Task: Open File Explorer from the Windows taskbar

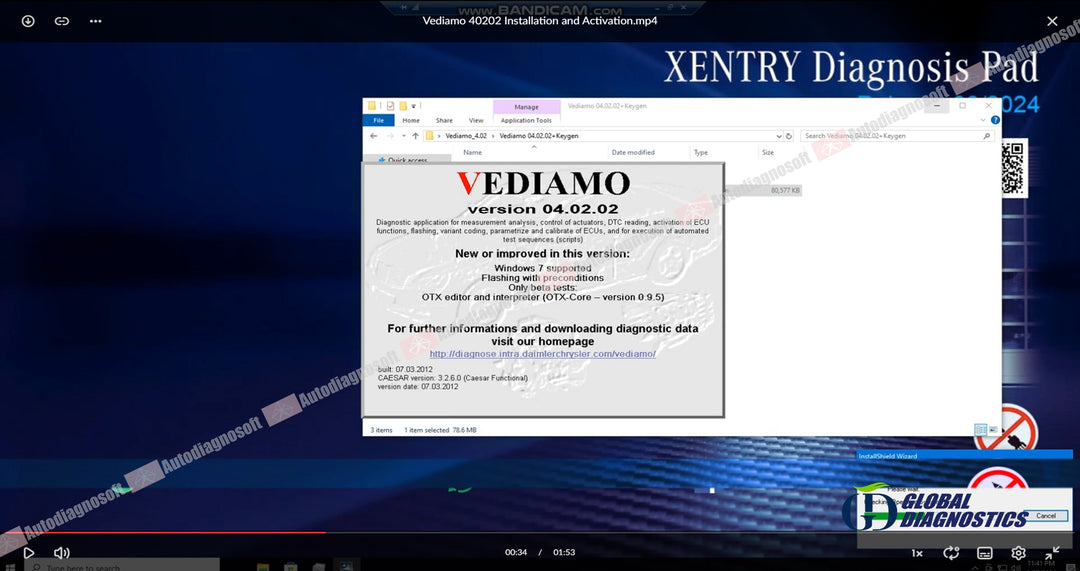Action: tap(262, 567)
